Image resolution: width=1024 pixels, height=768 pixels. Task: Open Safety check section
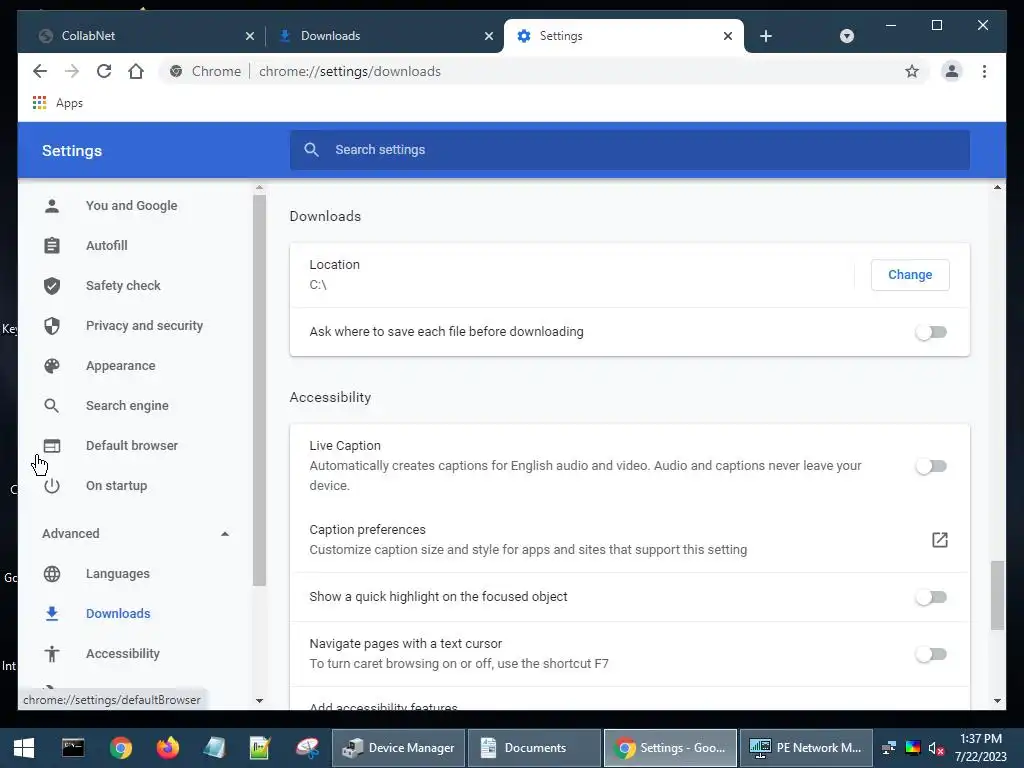(123, 285)
